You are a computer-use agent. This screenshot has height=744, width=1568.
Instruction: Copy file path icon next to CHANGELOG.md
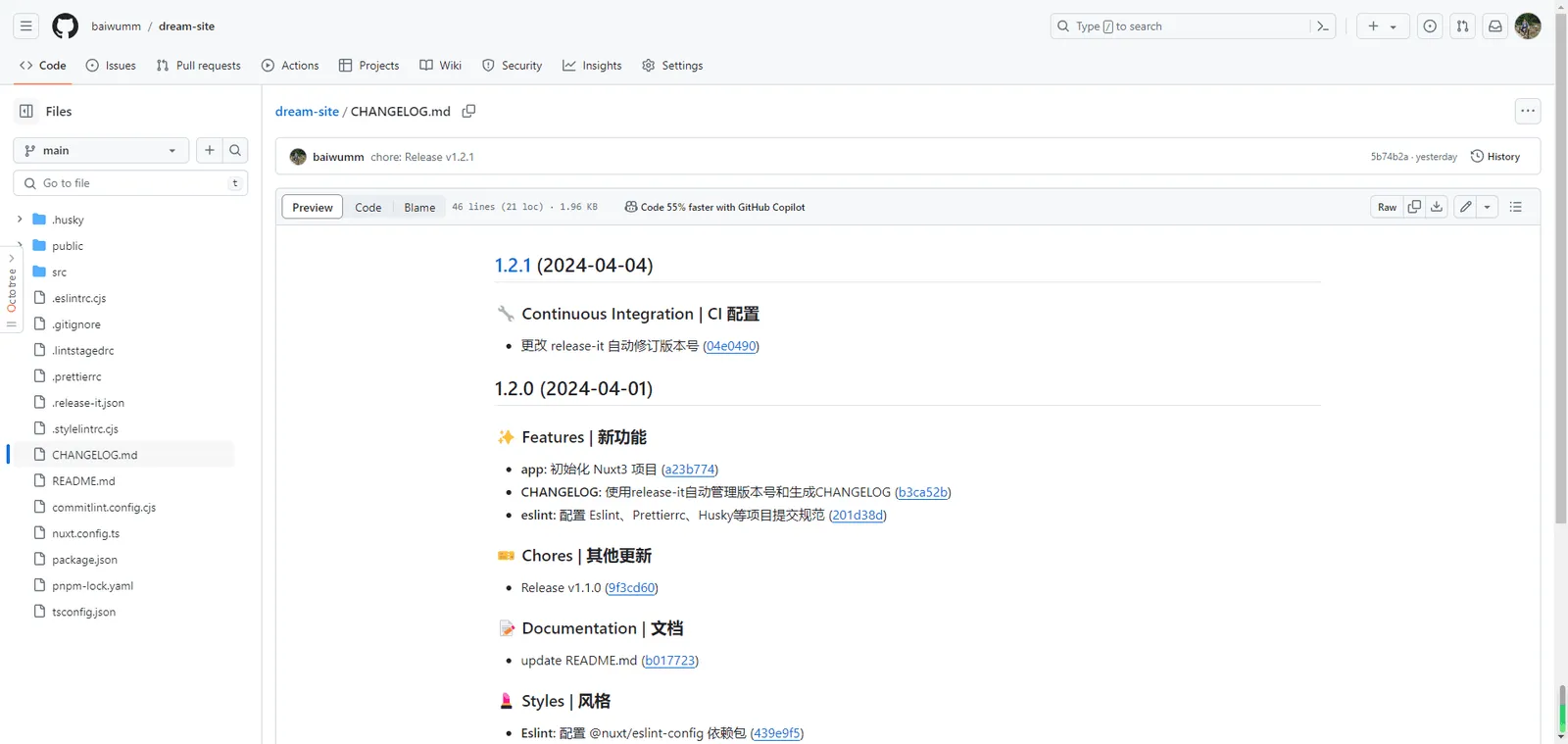[x=468, y=112]
